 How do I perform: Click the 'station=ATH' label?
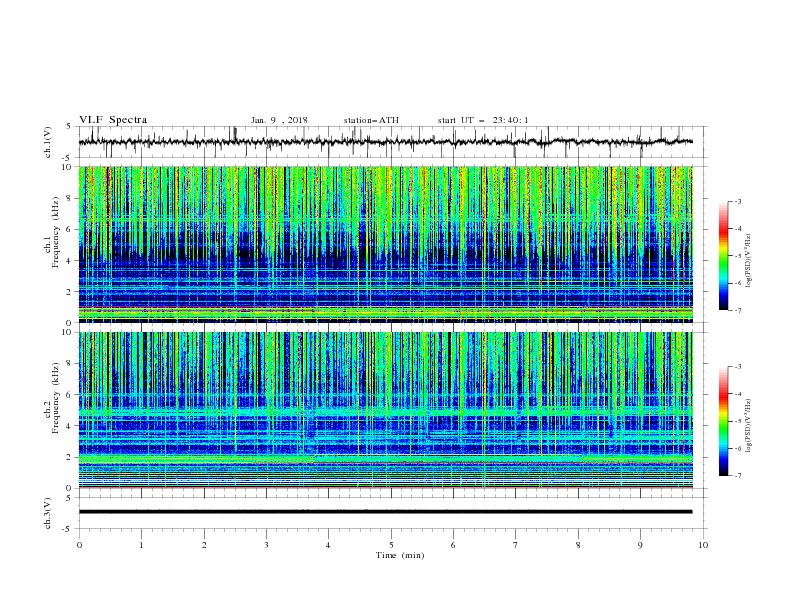click(371, 120)
